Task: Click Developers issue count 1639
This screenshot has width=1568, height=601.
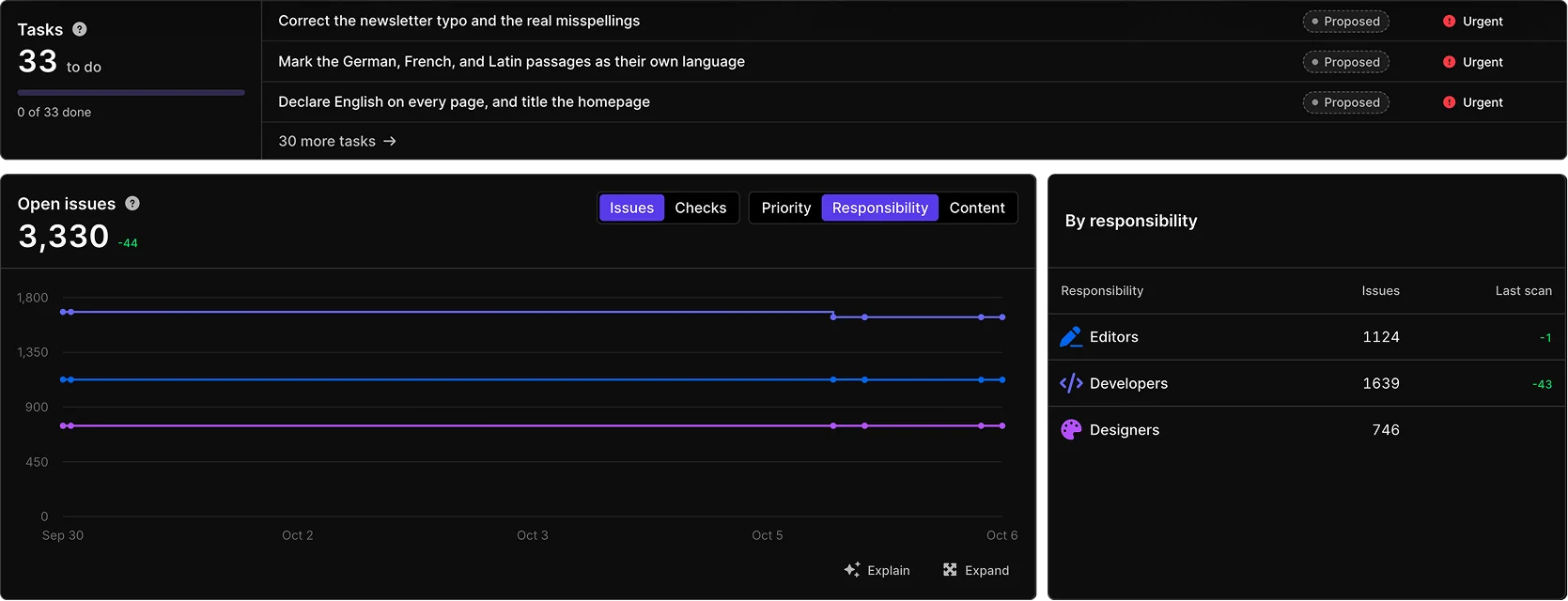Action: 1381,383
